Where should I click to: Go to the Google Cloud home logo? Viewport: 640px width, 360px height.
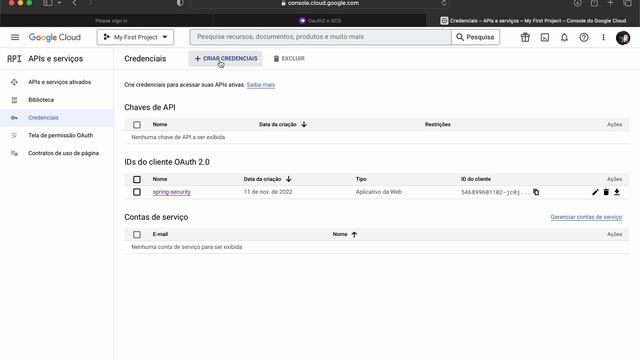pyautogui.click(x=55, y=37)
